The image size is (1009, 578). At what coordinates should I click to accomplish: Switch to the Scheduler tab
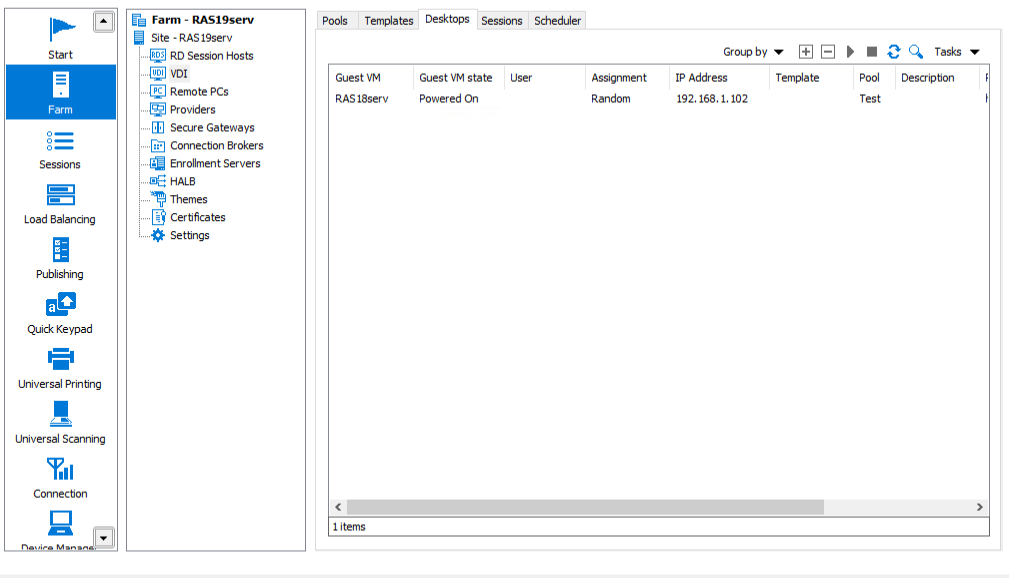pos(557,20)
